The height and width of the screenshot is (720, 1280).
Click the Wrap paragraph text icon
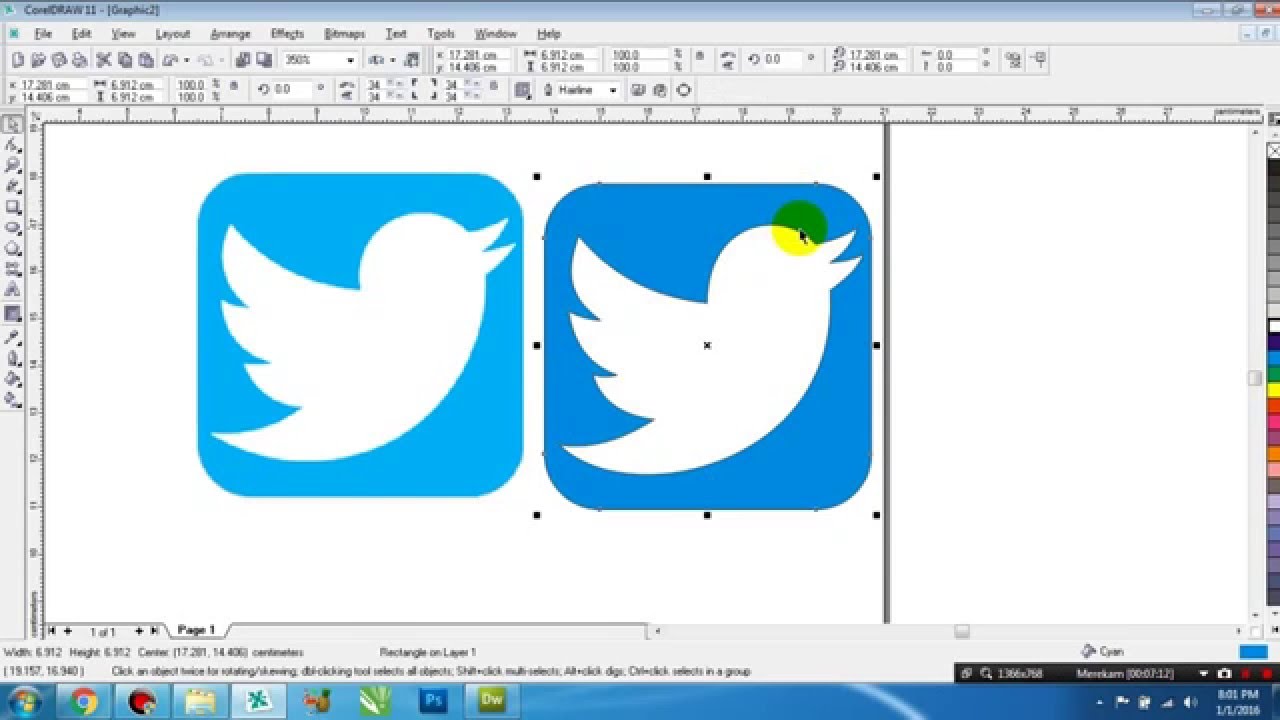point(521,90)
